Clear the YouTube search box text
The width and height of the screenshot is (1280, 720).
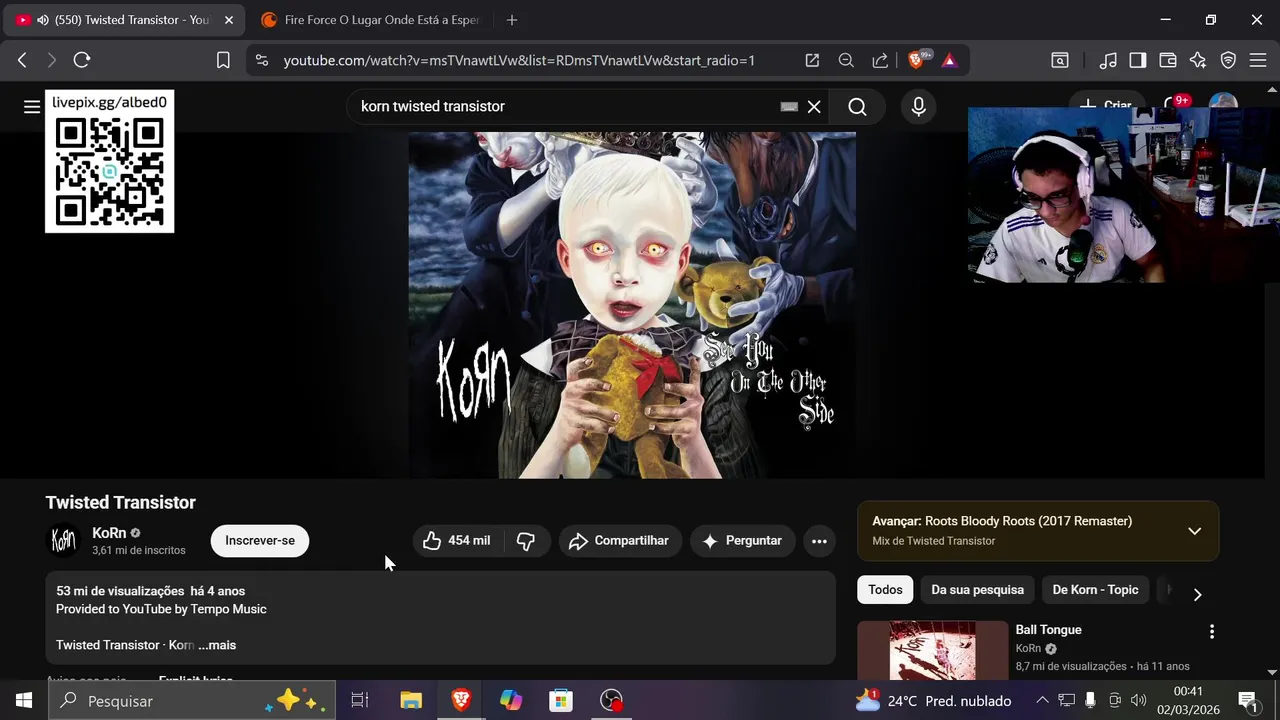click(x=814, y=107)
